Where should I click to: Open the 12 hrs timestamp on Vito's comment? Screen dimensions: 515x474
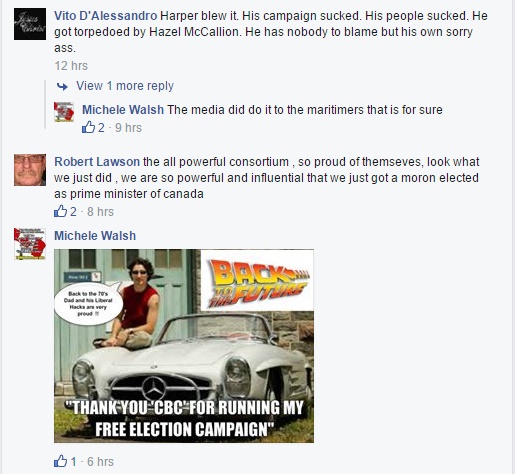tap(71, 66)
